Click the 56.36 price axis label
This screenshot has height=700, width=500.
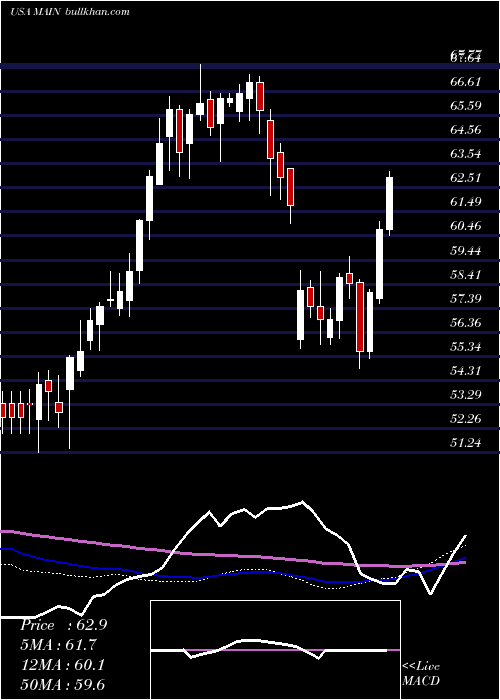click(466, 322)
